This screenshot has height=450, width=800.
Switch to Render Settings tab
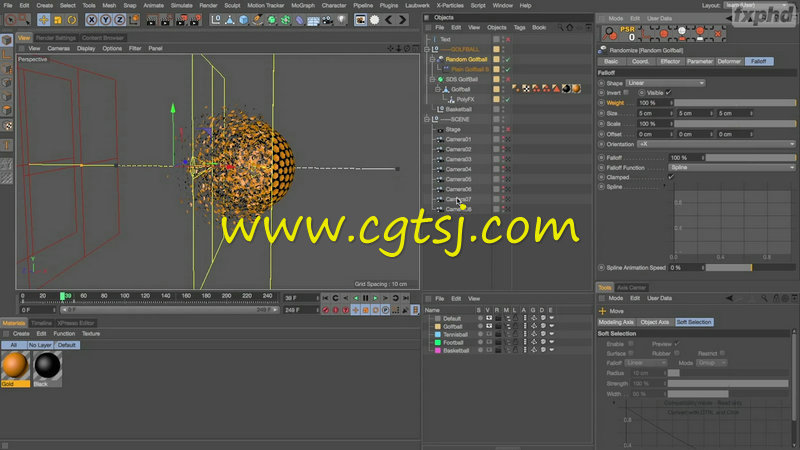coord(56,38)
